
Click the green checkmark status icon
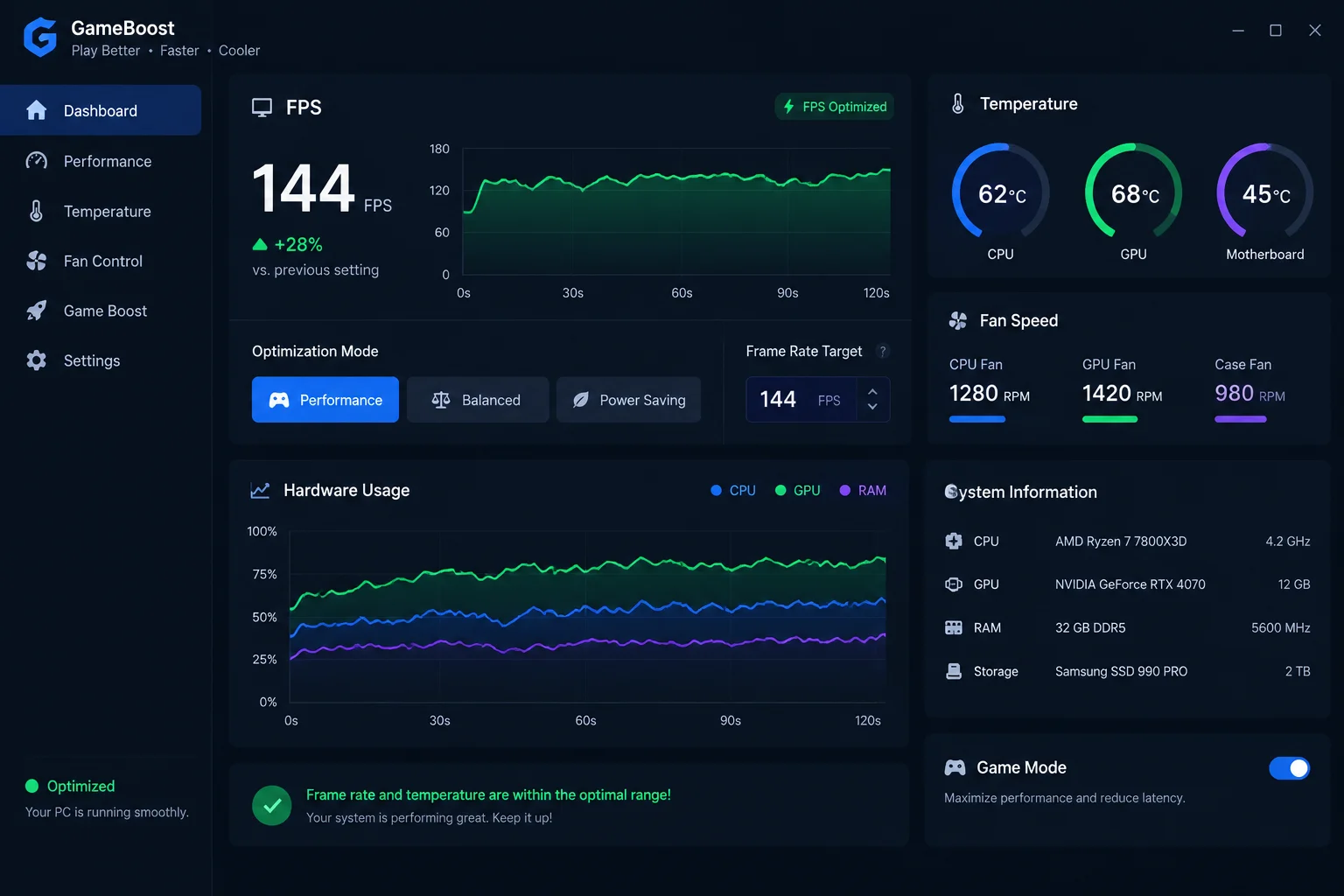tap(272, 806)
